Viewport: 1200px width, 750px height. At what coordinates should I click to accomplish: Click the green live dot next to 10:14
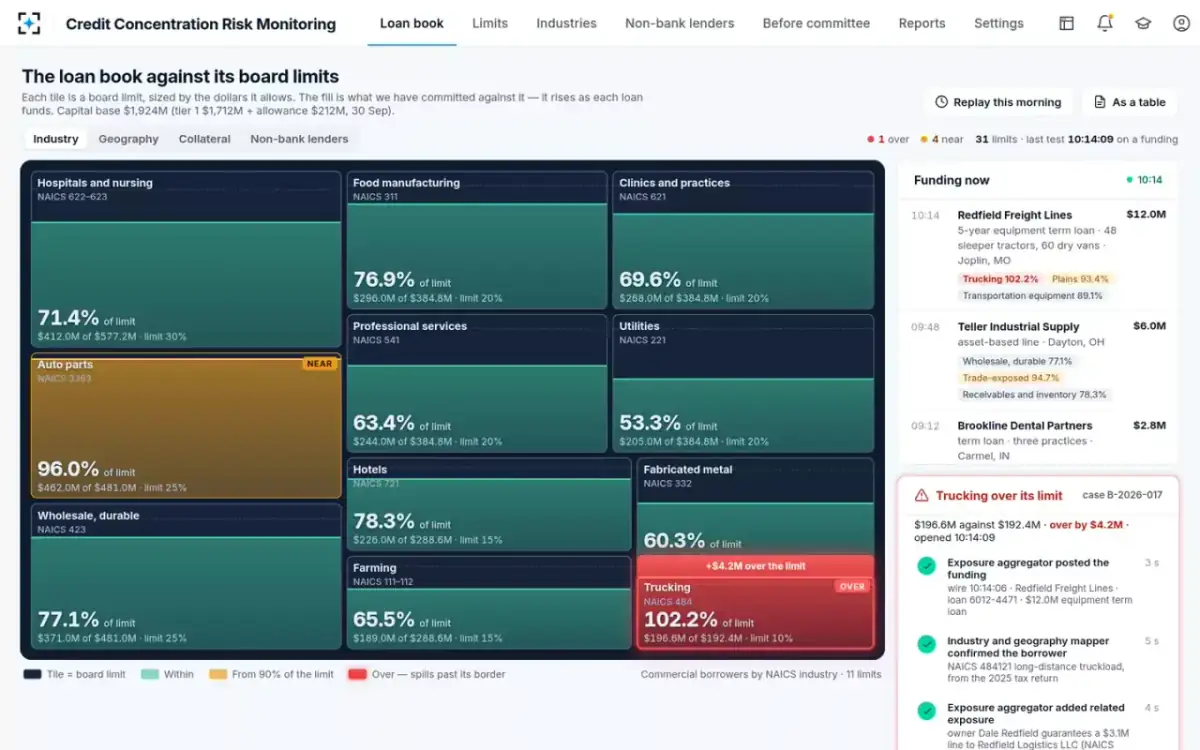click(1129, 180)
